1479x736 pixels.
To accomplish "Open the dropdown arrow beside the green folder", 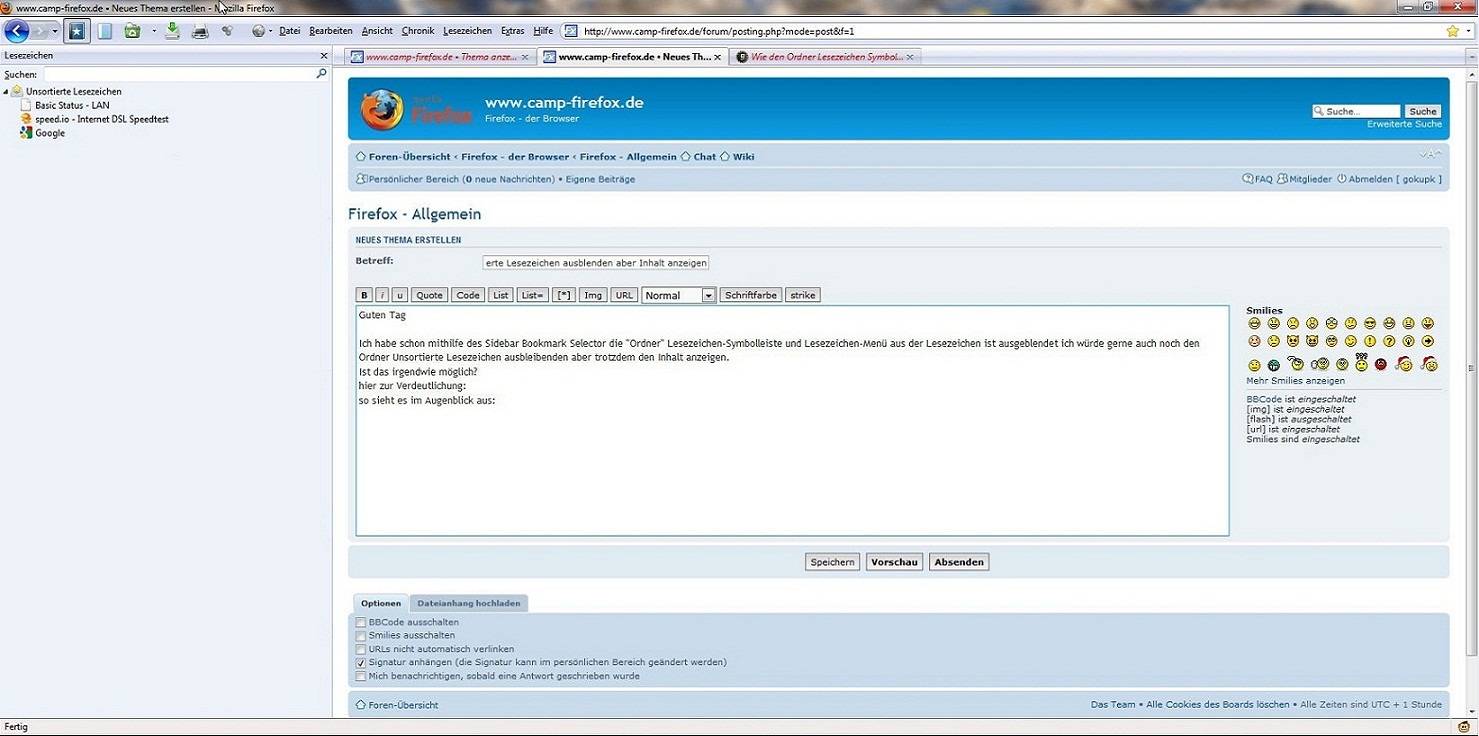I will 154,31.
